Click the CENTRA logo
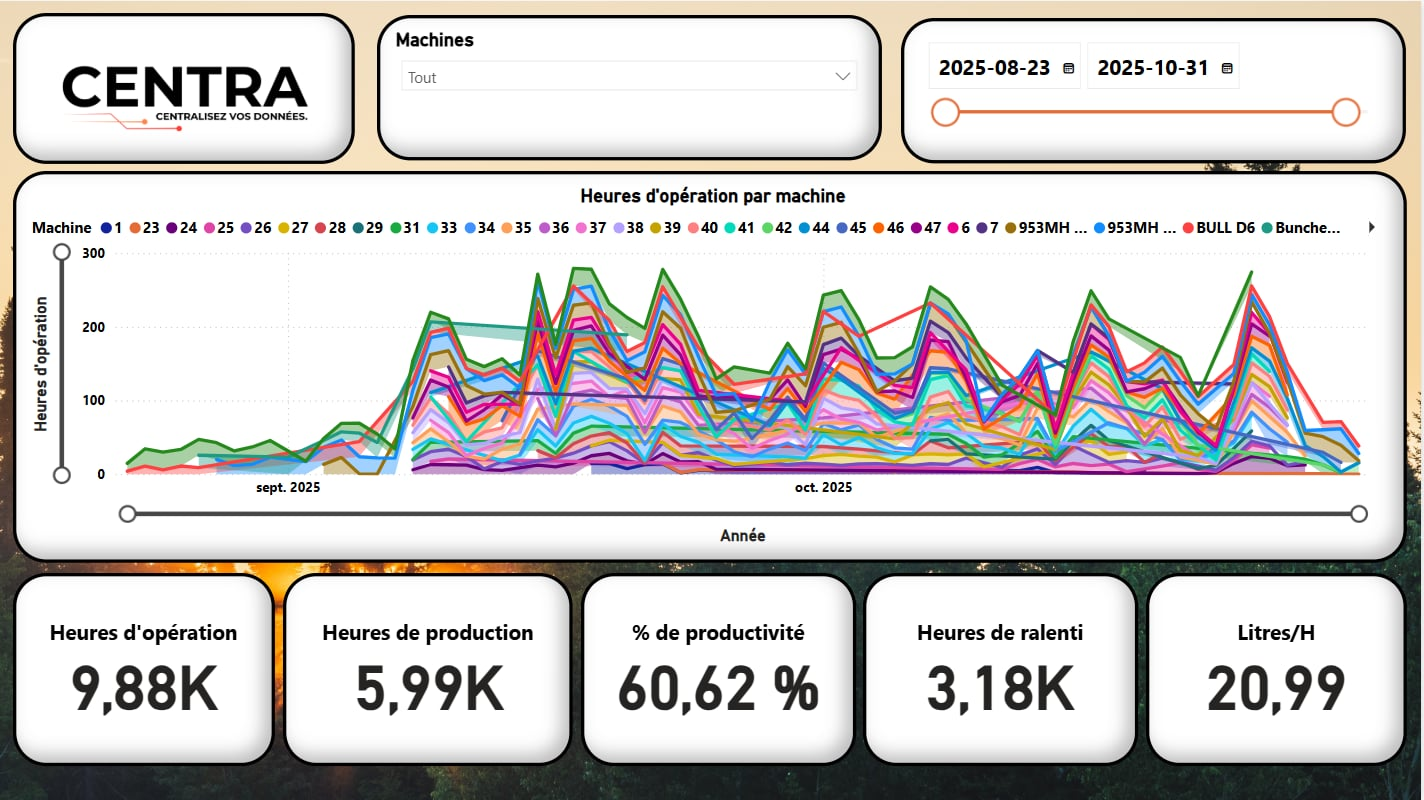The image size is (1424, 800). [184, 97]
